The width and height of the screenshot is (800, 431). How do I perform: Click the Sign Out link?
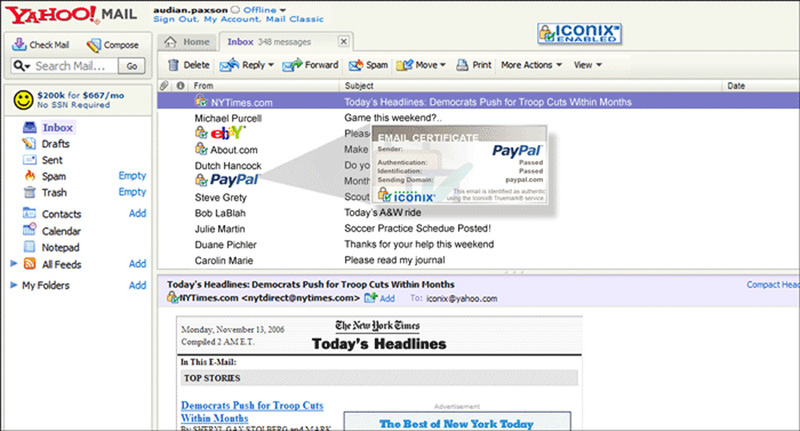click(176, 19)
